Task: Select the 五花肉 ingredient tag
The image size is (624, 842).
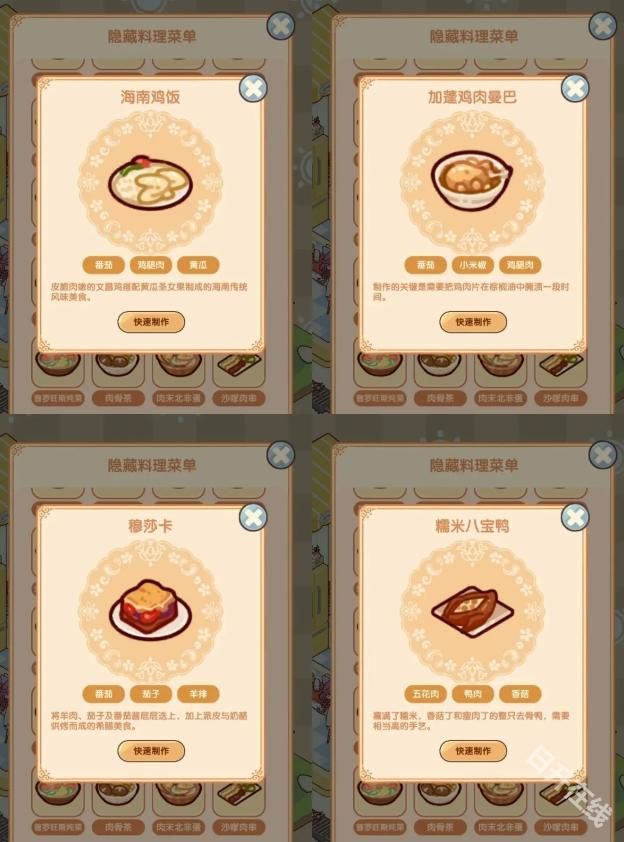Action: pyautogui.click(x=425, y=694)
